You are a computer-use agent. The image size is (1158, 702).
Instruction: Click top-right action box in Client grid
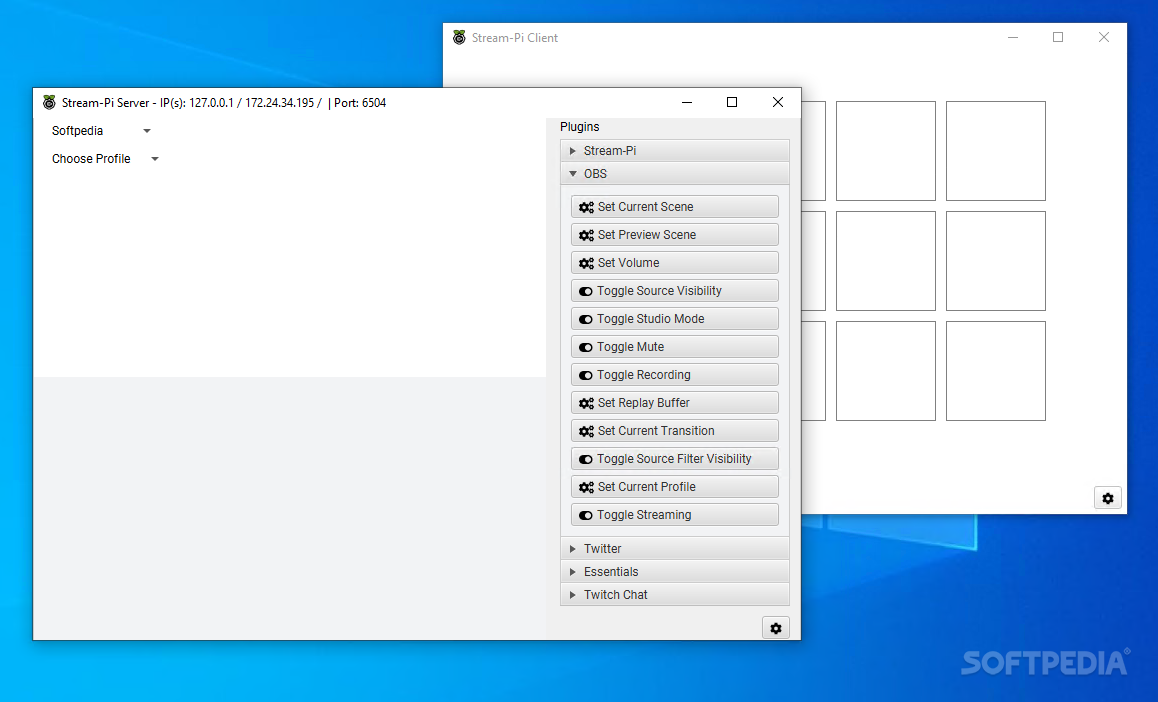[x=996, y=151]
